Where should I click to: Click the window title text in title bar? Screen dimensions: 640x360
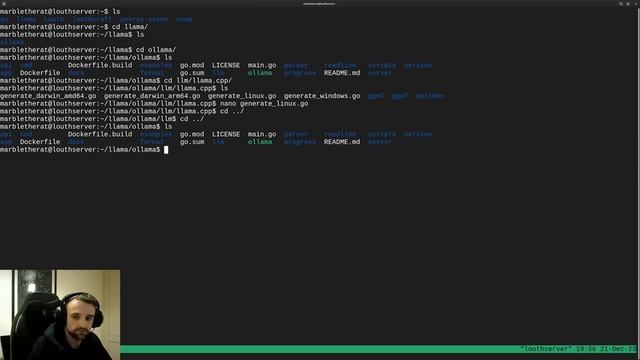(320, 4)
